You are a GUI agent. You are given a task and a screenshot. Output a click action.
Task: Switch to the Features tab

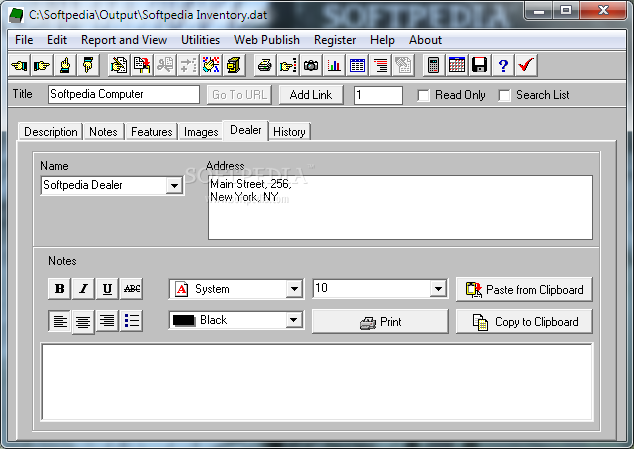(x=152, y=132)
